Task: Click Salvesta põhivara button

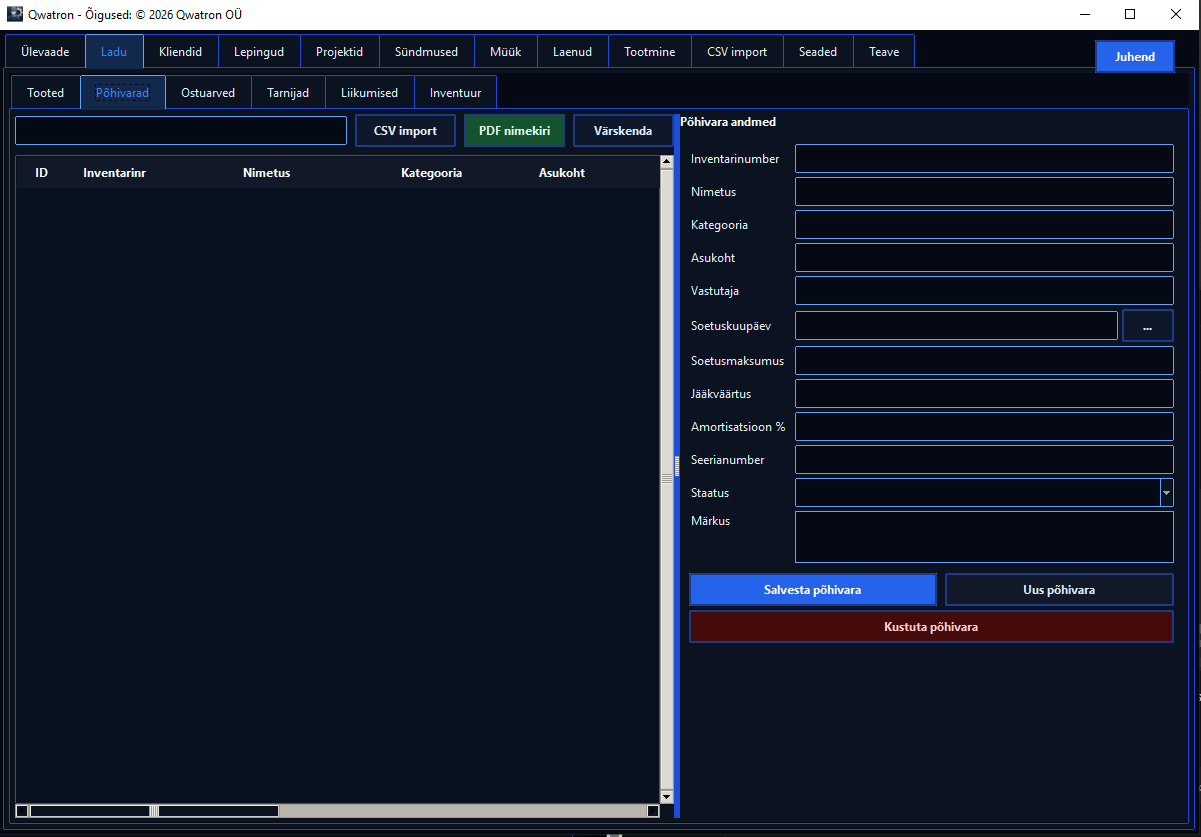Action: point(813,590)
